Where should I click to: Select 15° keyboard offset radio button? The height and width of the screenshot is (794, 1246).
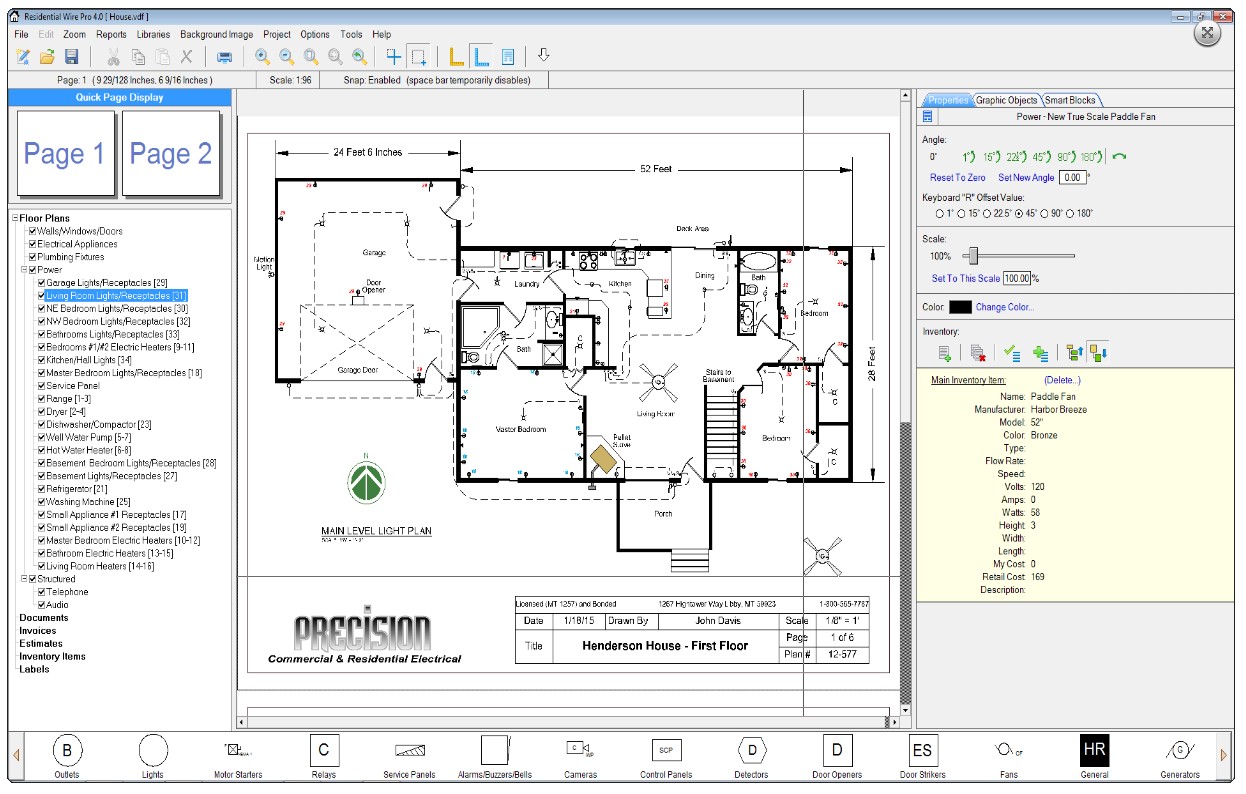click(963, 213)
